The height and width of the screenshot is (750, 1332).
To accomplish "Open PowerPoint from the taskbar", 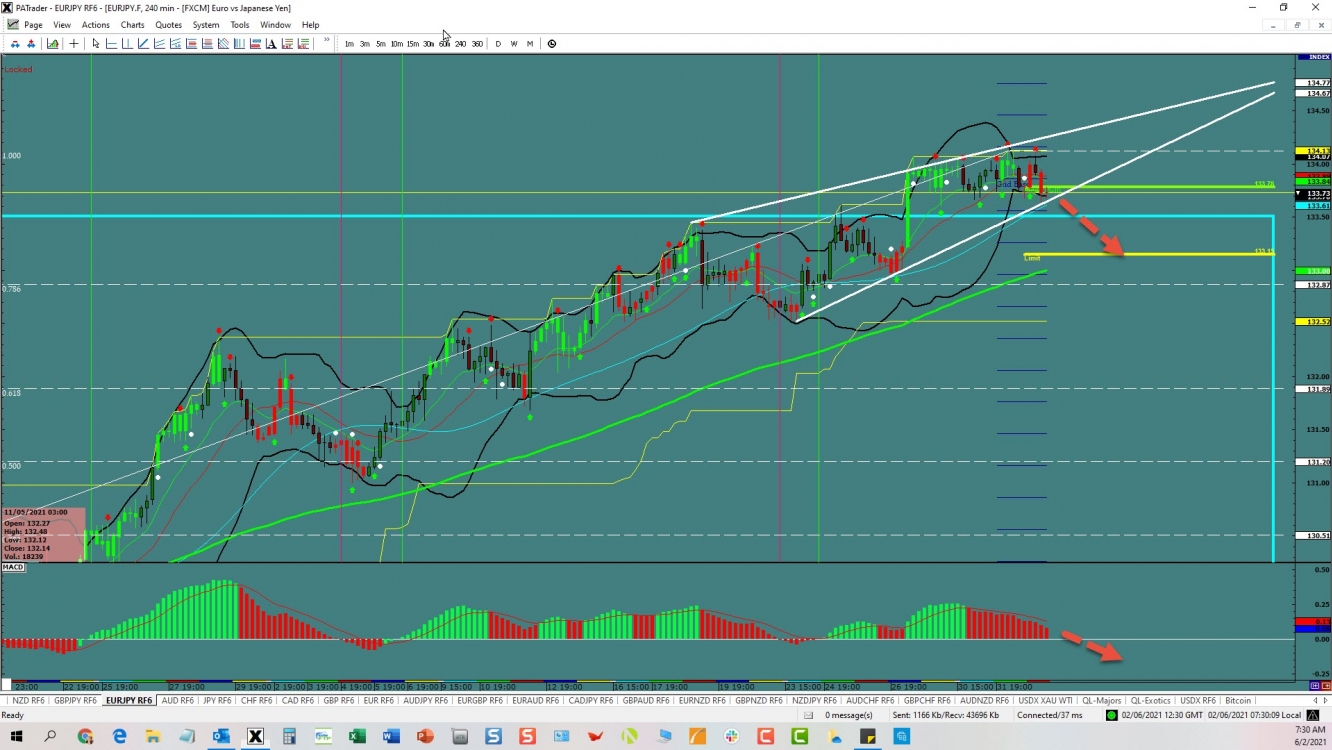I will [x=425, y=737].
